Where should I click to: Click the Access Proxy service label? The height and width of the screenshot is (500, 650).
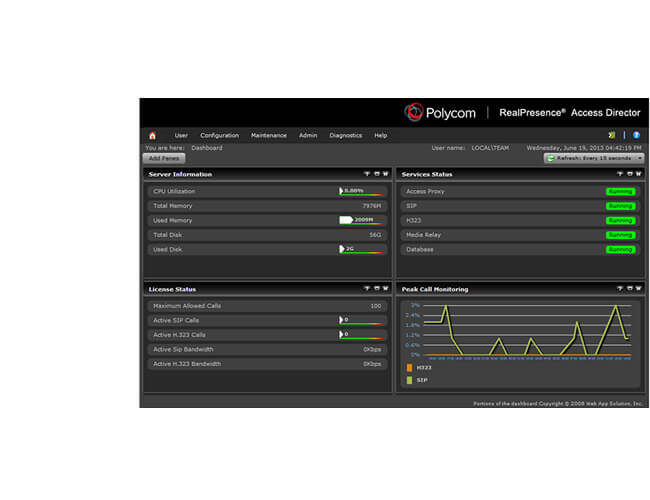425,192
